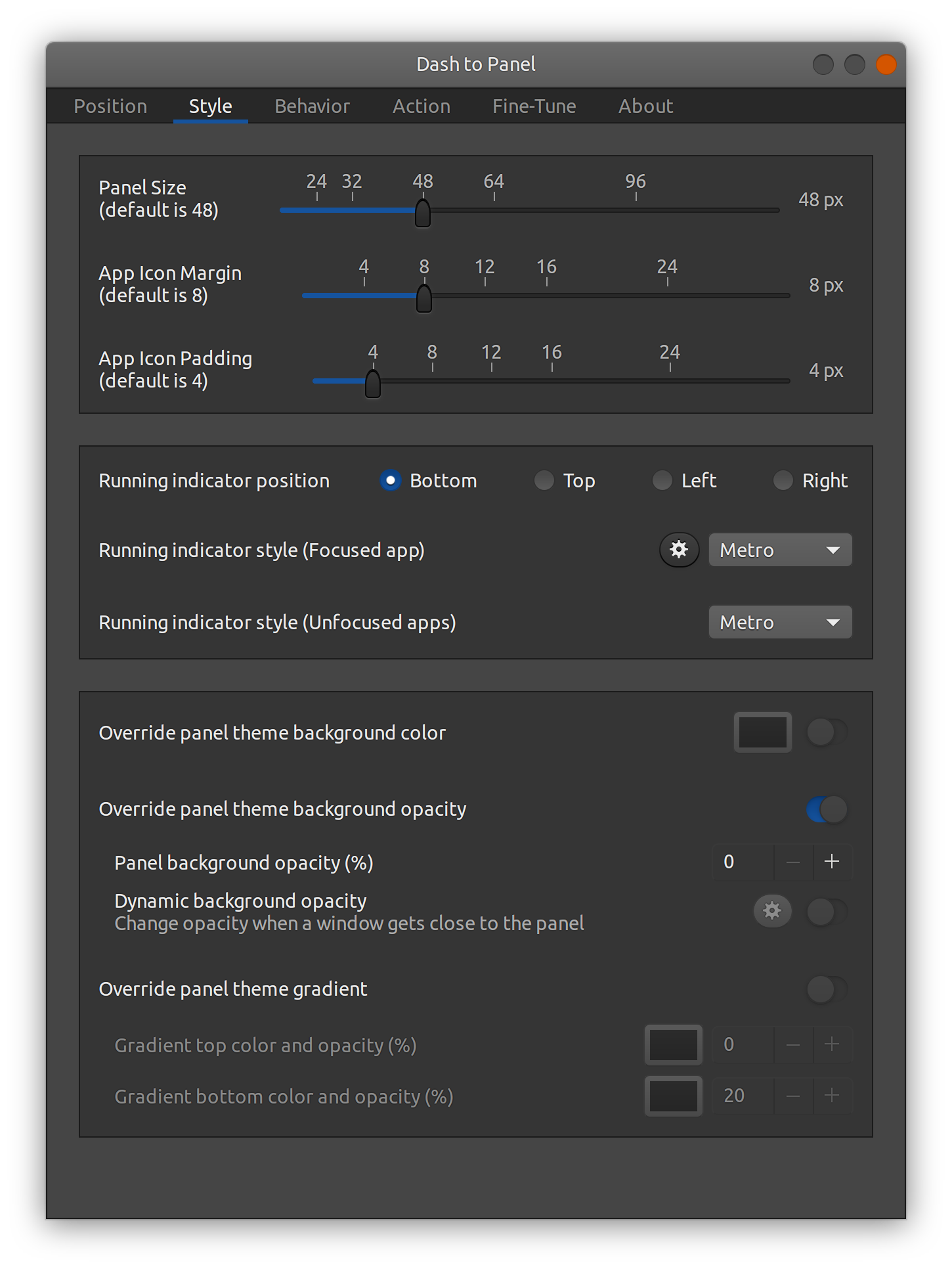Enable override panel theme gradient
The height and width of the screenshot is (1269, 952).
point(827,989)
